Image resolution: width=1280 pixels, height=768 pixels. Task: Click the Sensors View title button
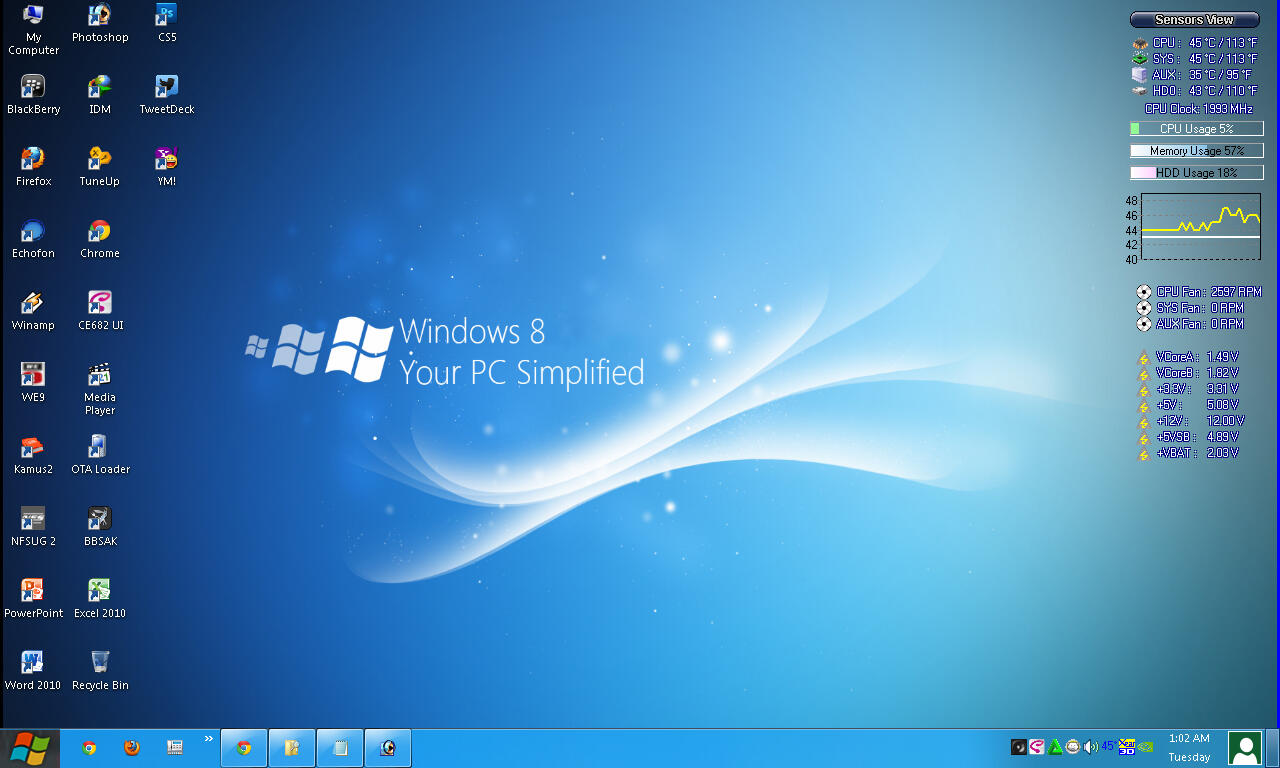(x=1195, y=20)
